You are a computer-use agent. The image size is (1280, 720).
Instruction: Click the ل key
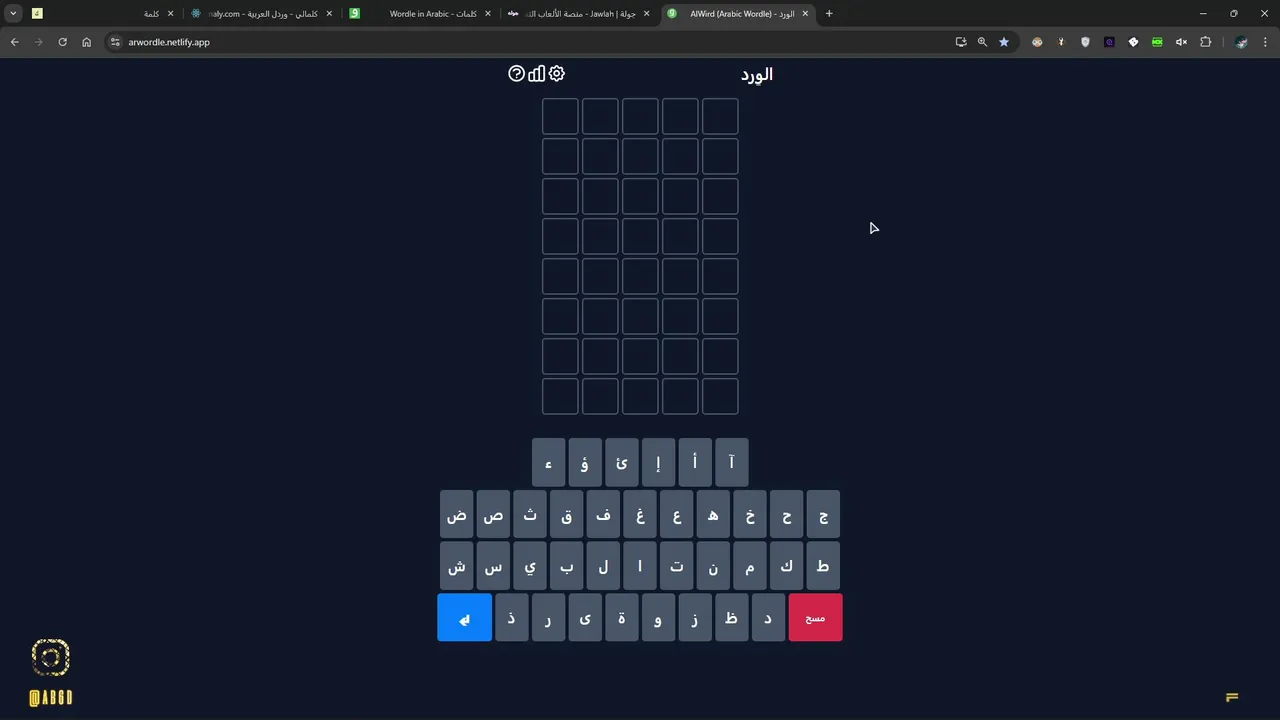[x=603, y=567]
